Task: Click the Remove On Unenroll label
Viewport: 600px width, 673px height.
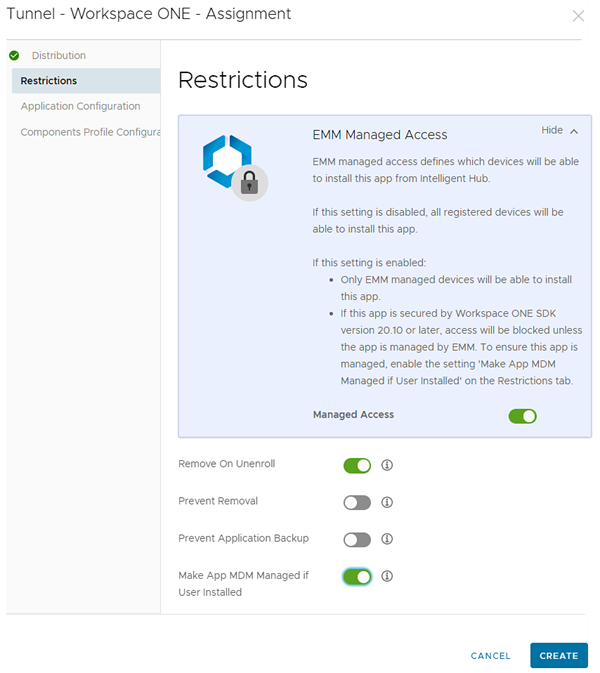Action: 227,464
